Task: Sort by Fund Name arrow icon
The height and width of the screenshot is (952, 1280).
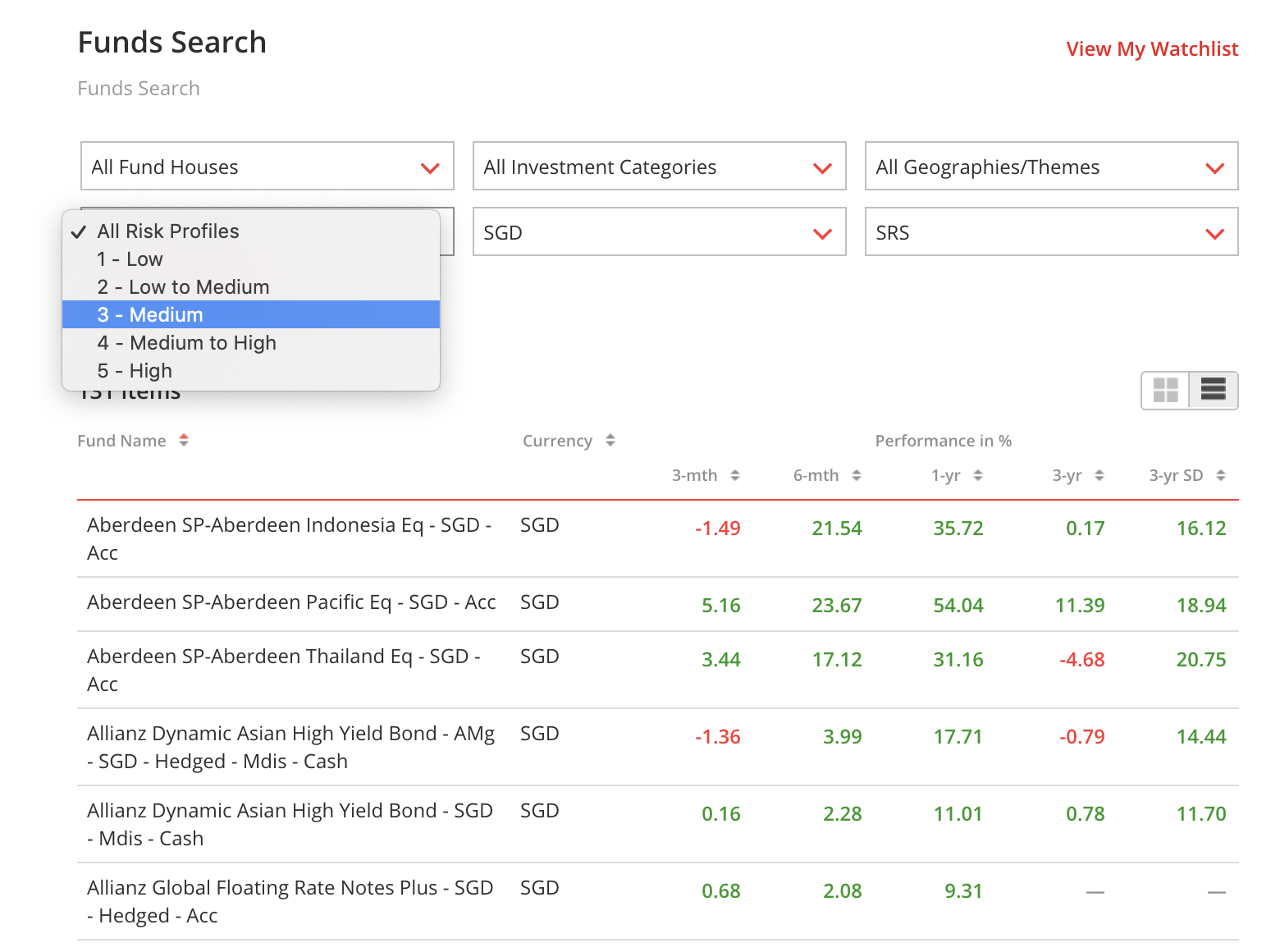Action: pos(184,441)
